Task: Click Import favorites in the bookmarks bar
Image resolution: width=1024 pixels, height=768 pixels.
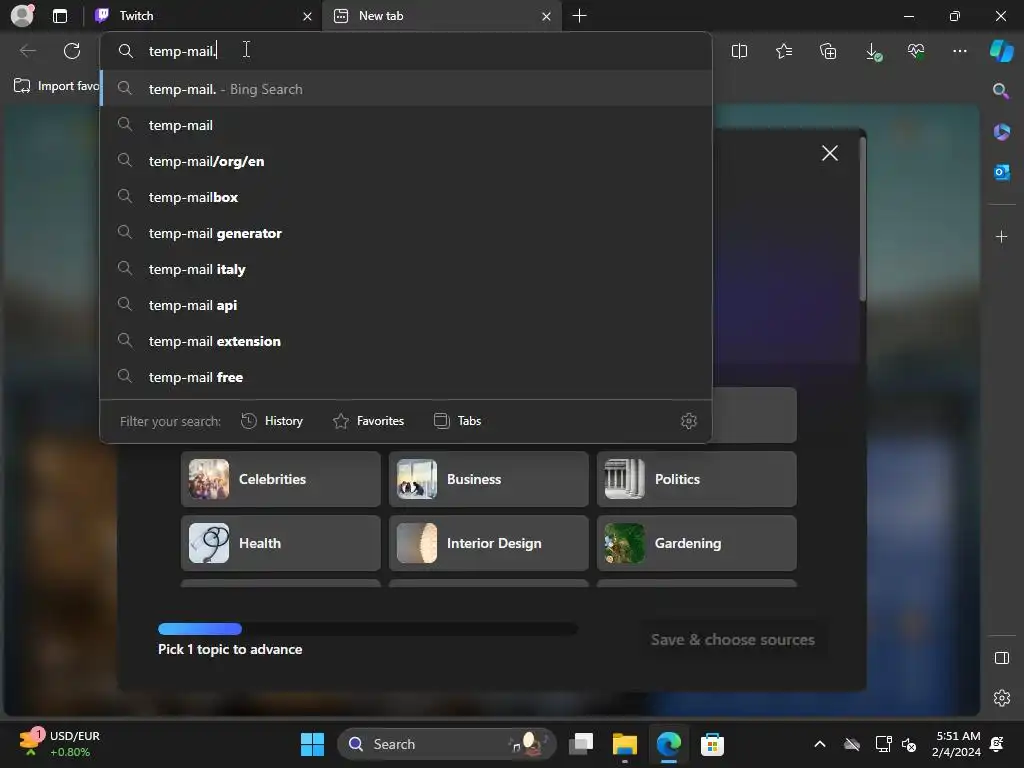Action: tap(56, 86)
